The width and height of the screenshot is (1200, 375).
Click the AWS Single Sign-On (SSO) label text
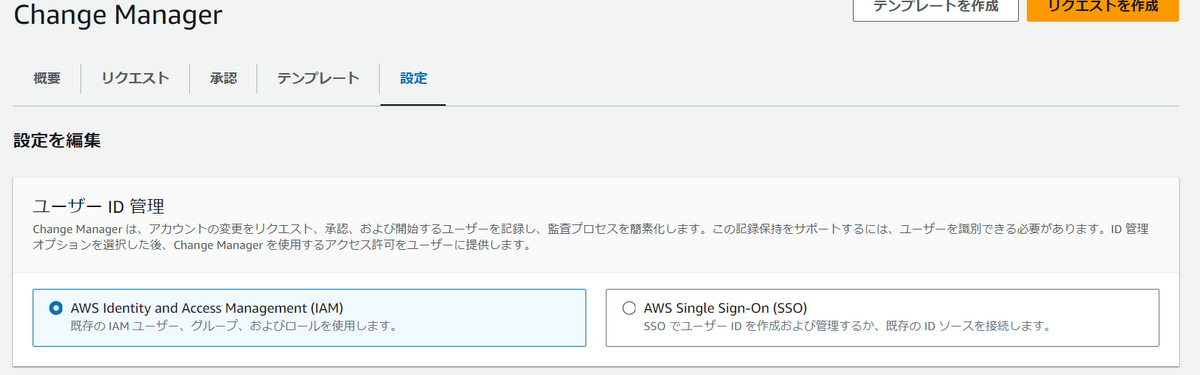pyautogui.click(x=725, y=308)
